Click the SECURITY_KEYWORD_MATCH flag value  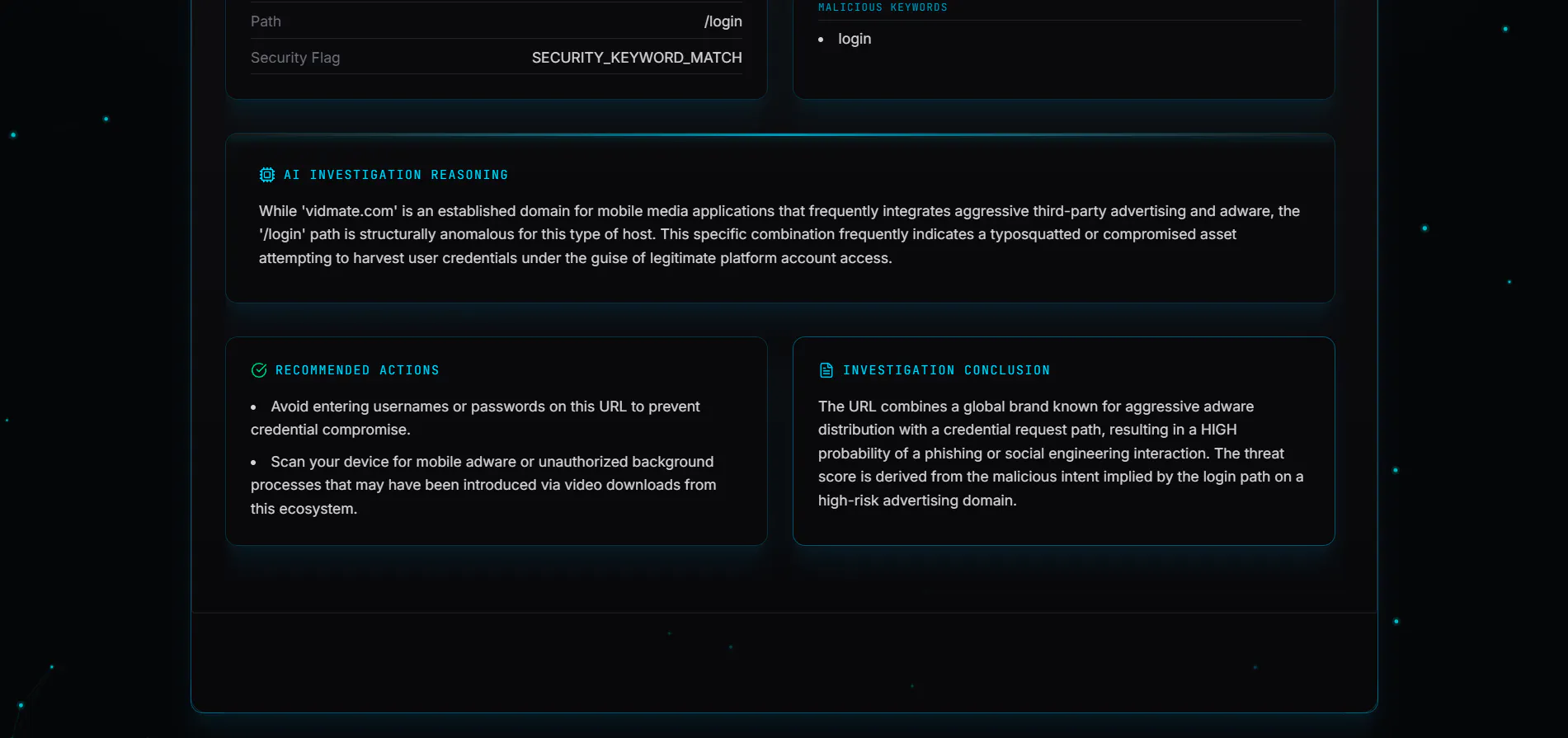coord(637,58)
